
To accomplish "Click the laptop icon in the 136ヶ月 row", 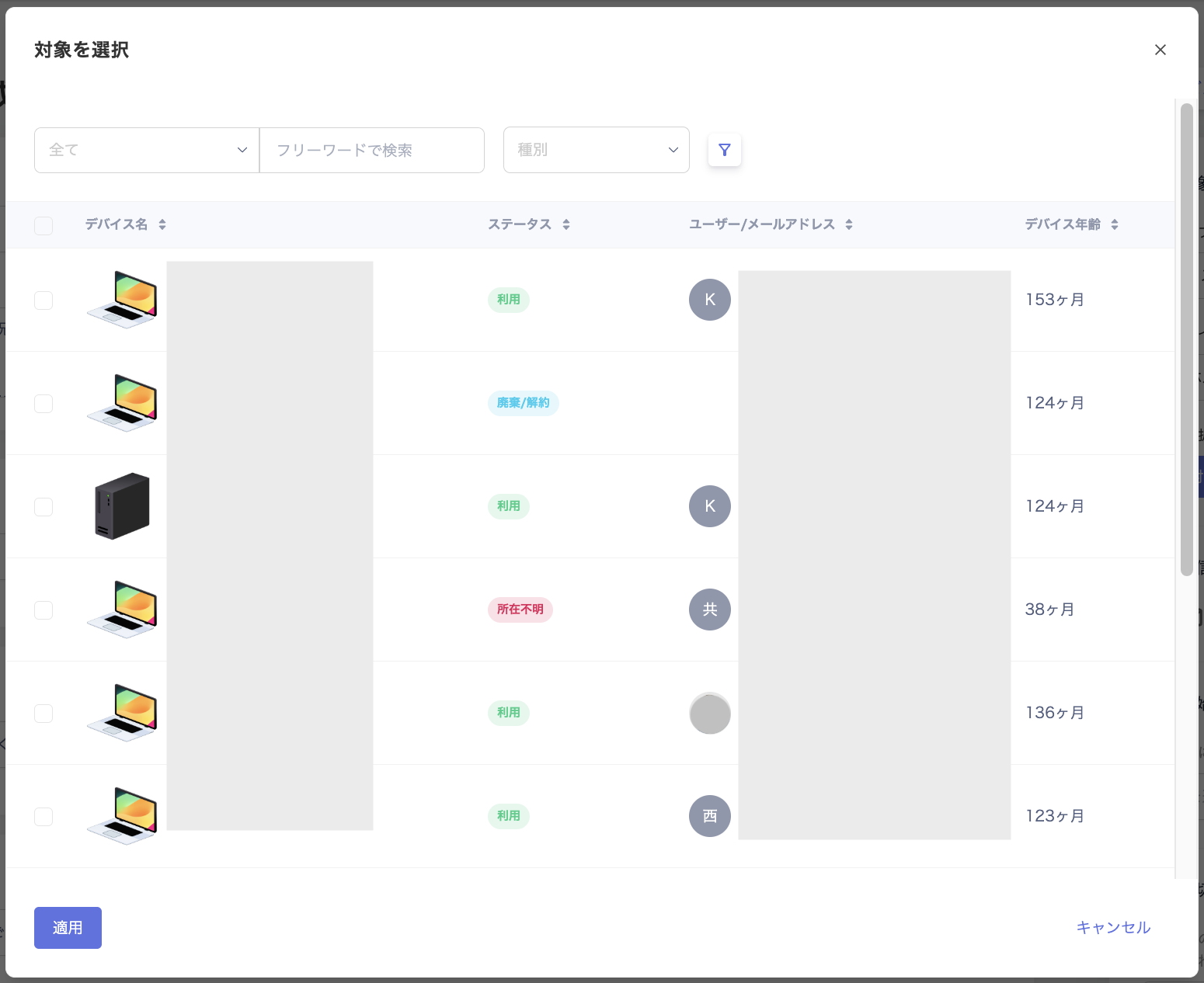I will (x=122, y=713).
